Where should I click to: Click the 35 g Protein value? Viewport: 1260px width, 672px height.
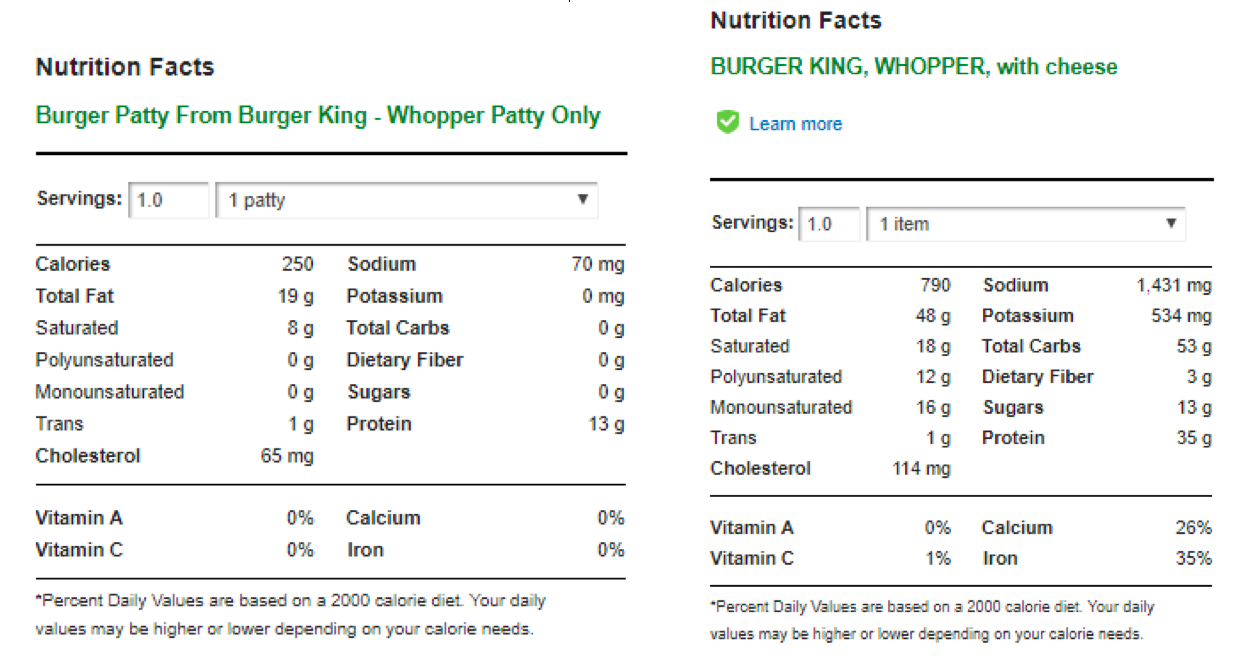[1194, 438]
